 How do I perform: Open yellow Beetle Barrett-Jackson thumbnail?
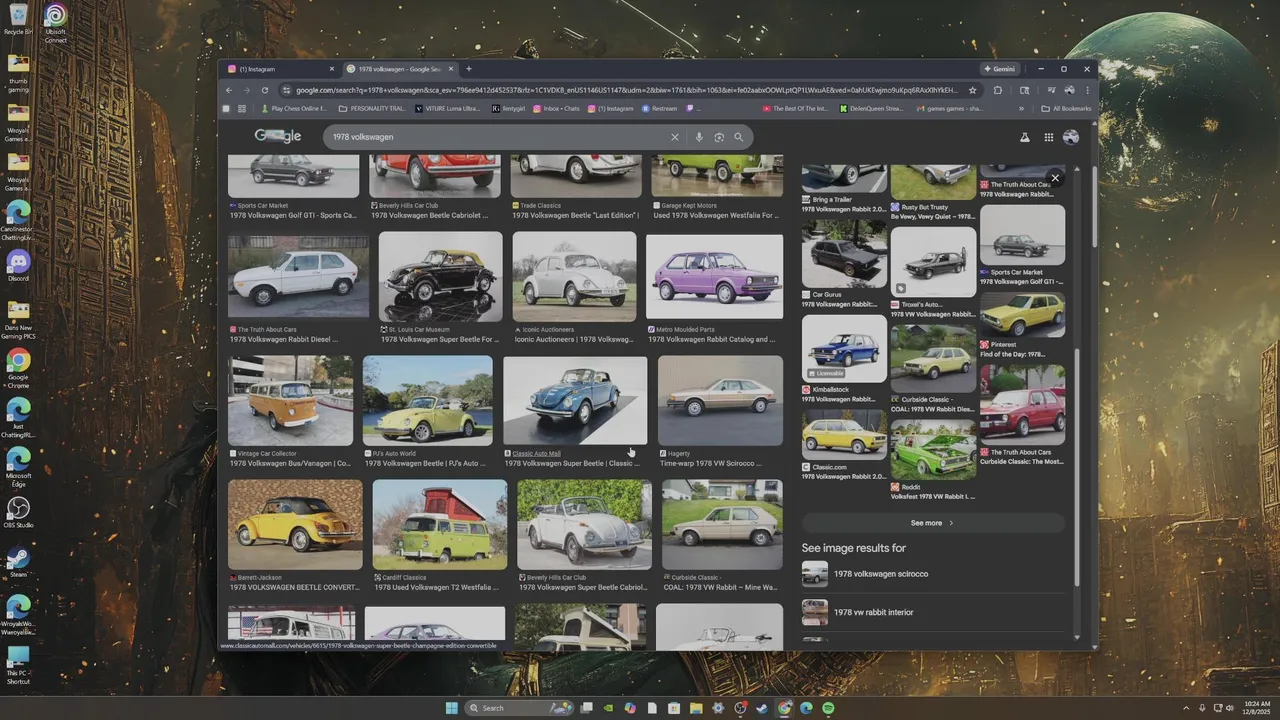pos(295,524)
